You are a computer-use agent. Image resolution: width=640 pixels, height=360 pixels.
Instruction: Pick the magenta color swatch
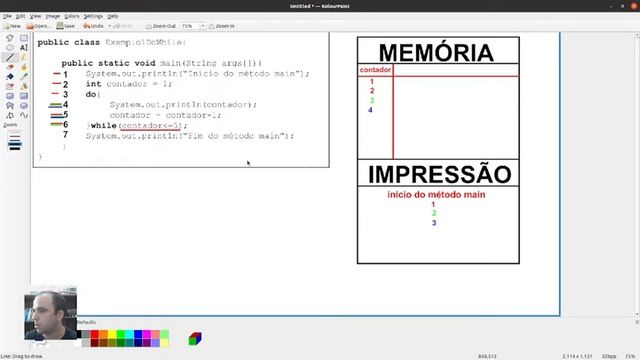coord(147,335)
